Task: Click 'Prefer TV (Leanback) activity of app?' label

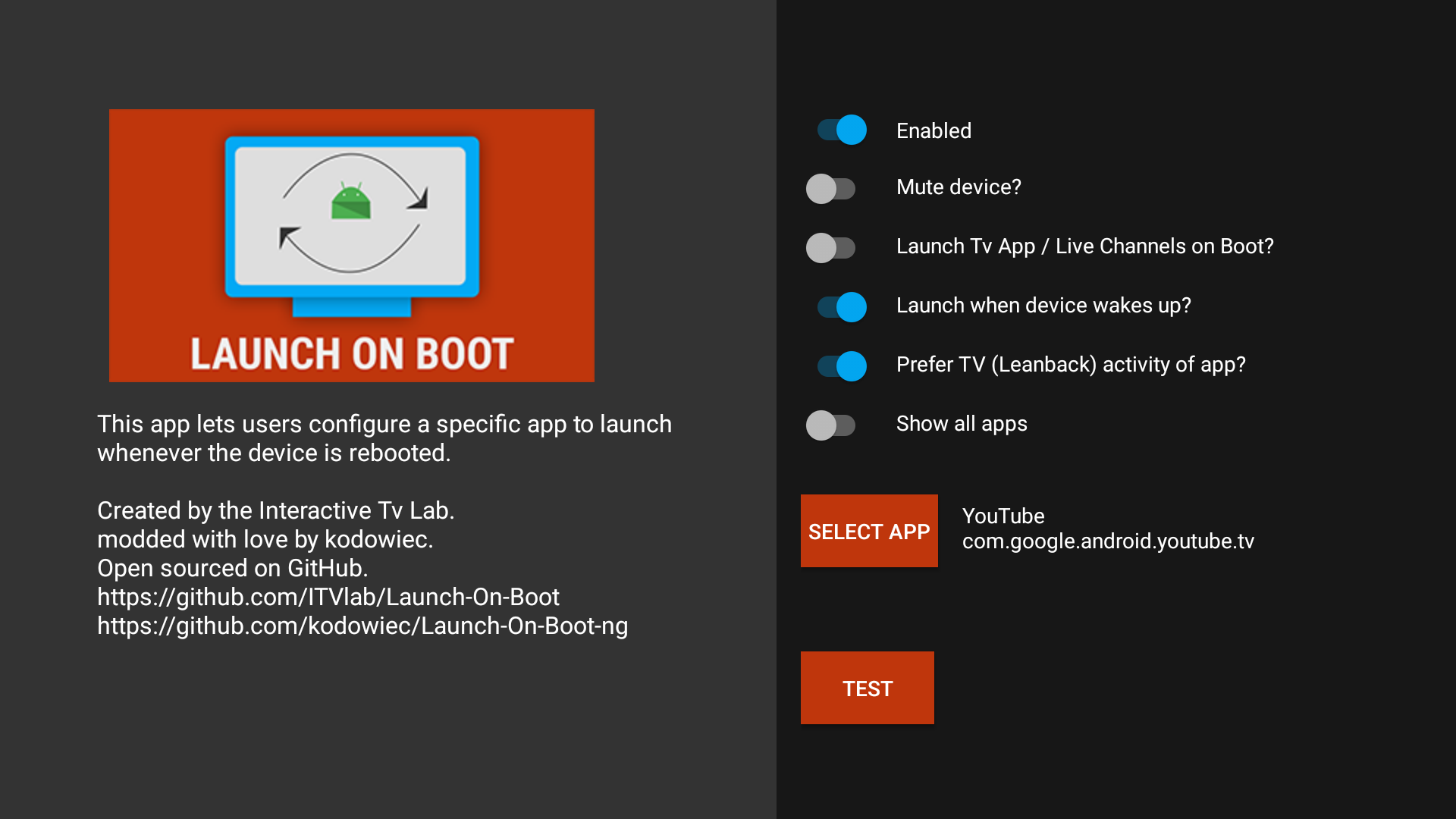Action: pos(1071,365)
